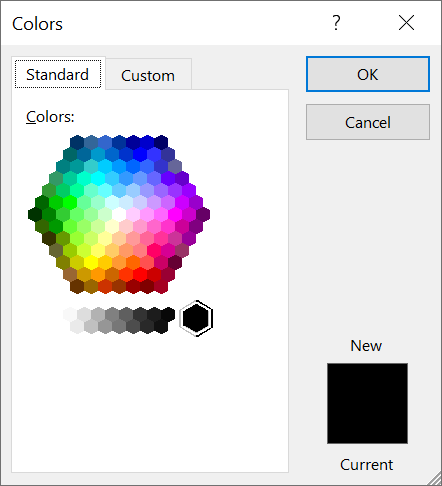
Task: Select the dark green leftmost hexagon
Action: [x=35, y=214]
